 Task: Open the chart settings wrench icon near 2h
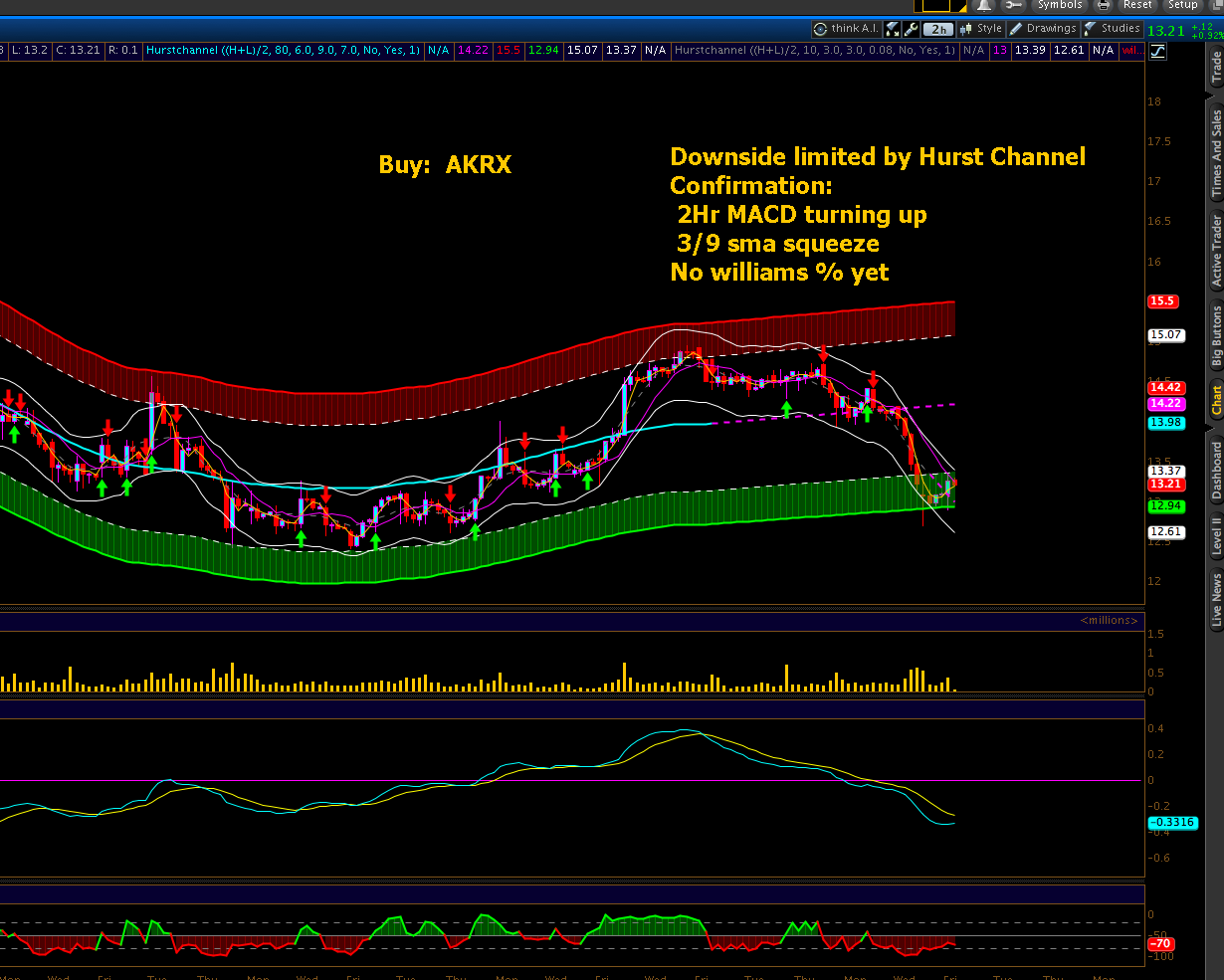coord(912,29)
